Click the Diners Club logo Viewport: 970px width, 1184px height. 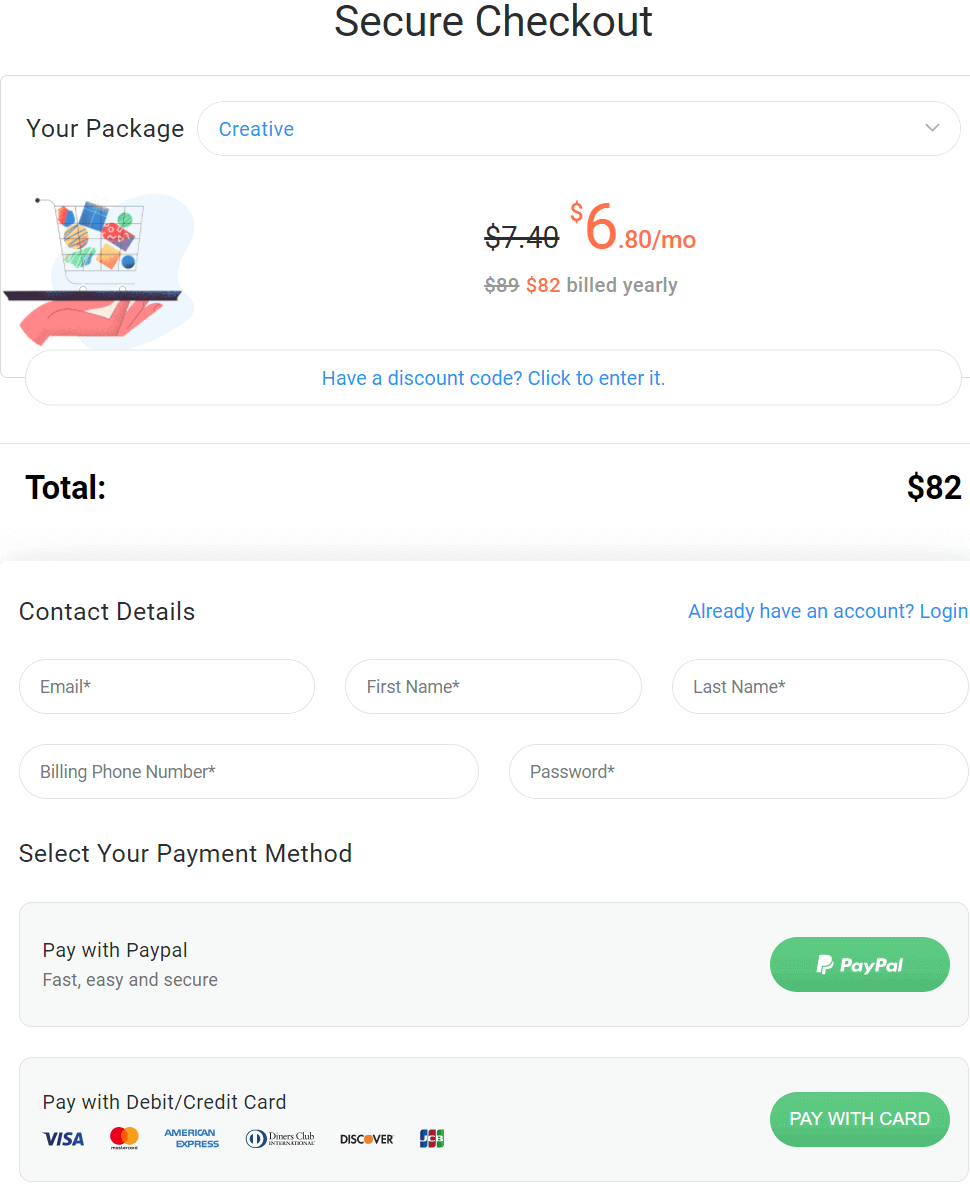coord(280,1138)
